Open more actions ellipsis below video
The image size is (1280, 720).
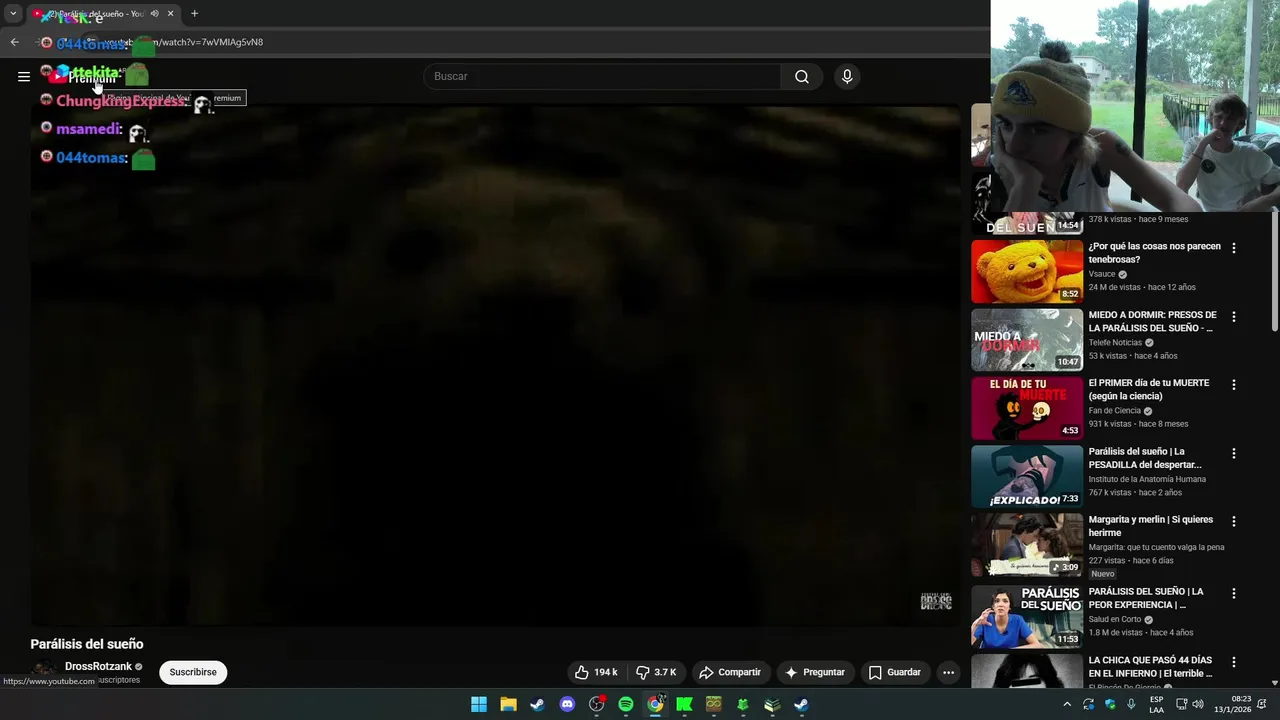coord(948,672)
